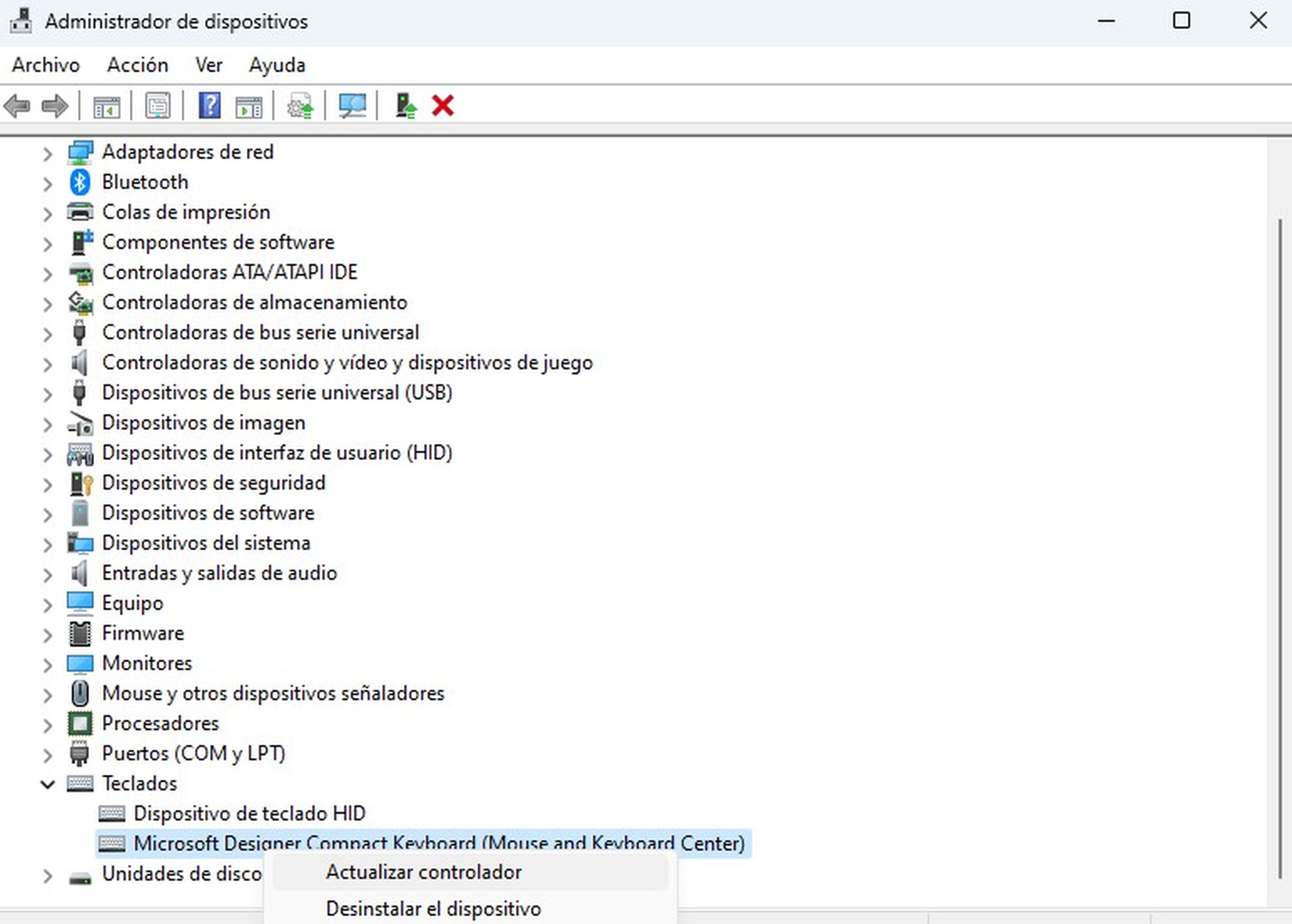Choose Desinstalar el dispositivo option
1292x924 pixels.
[x=433, y=909]
